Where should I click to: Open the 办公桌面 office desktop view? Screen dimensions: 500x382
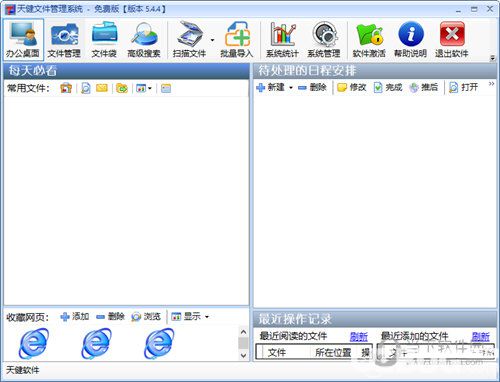click(23, 39)
